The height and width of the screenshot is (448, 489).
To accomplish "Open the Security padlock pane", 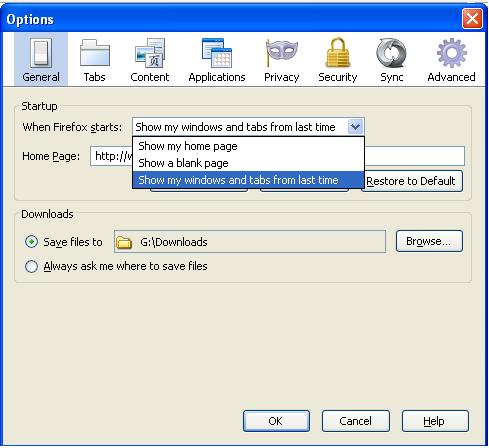I will [x=338, y=60].
